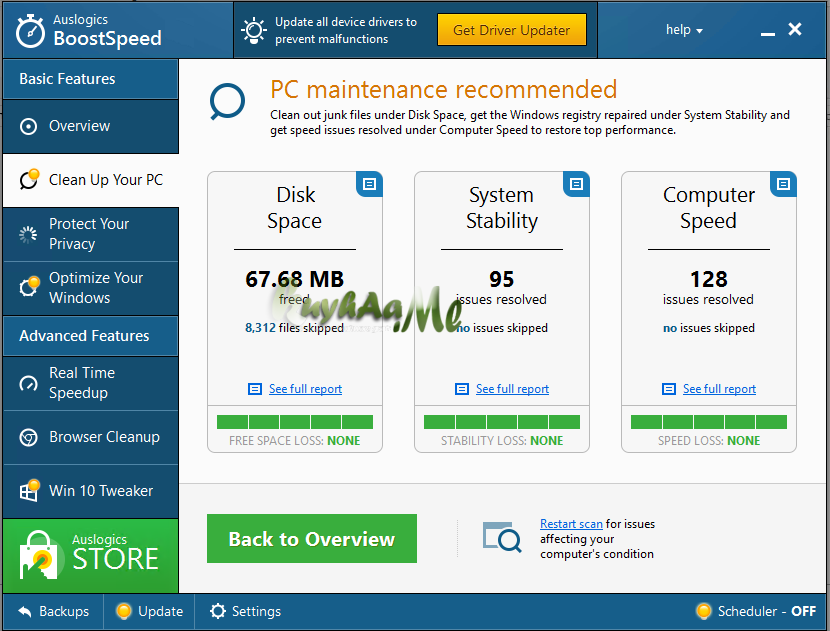830x631 pixels.
Task: Click the Backups button label
Action: [64, 611]
